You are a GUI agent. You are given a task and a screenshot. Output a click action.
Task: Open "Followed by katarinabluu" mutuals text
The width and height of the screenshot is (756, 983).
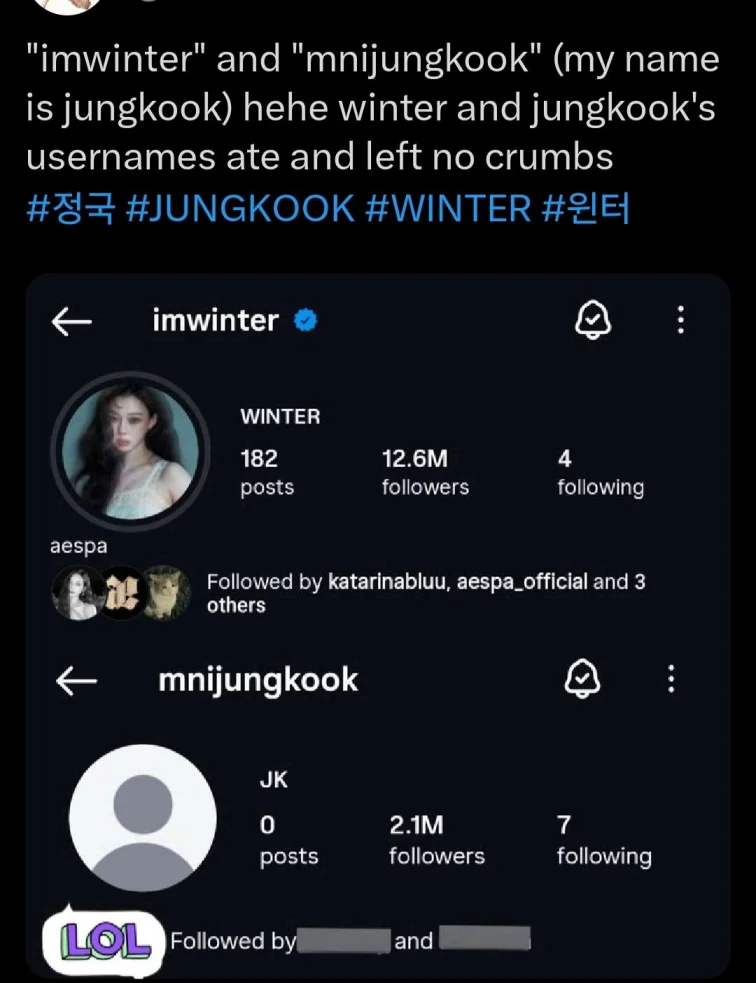[x=425, y=593]
